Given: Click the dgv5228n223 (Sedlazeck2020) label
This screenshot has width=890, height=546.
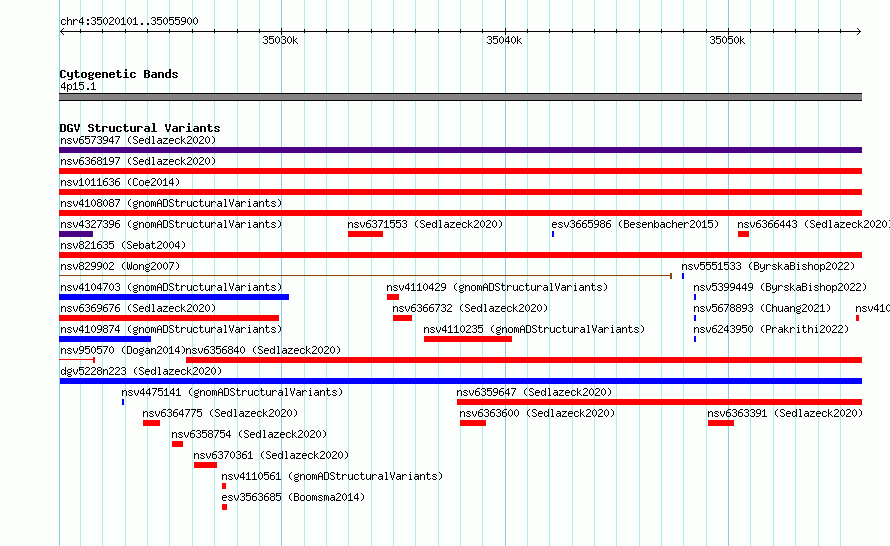Looking at the screenshot, I should pyautogui.click(x=141, y=371).
